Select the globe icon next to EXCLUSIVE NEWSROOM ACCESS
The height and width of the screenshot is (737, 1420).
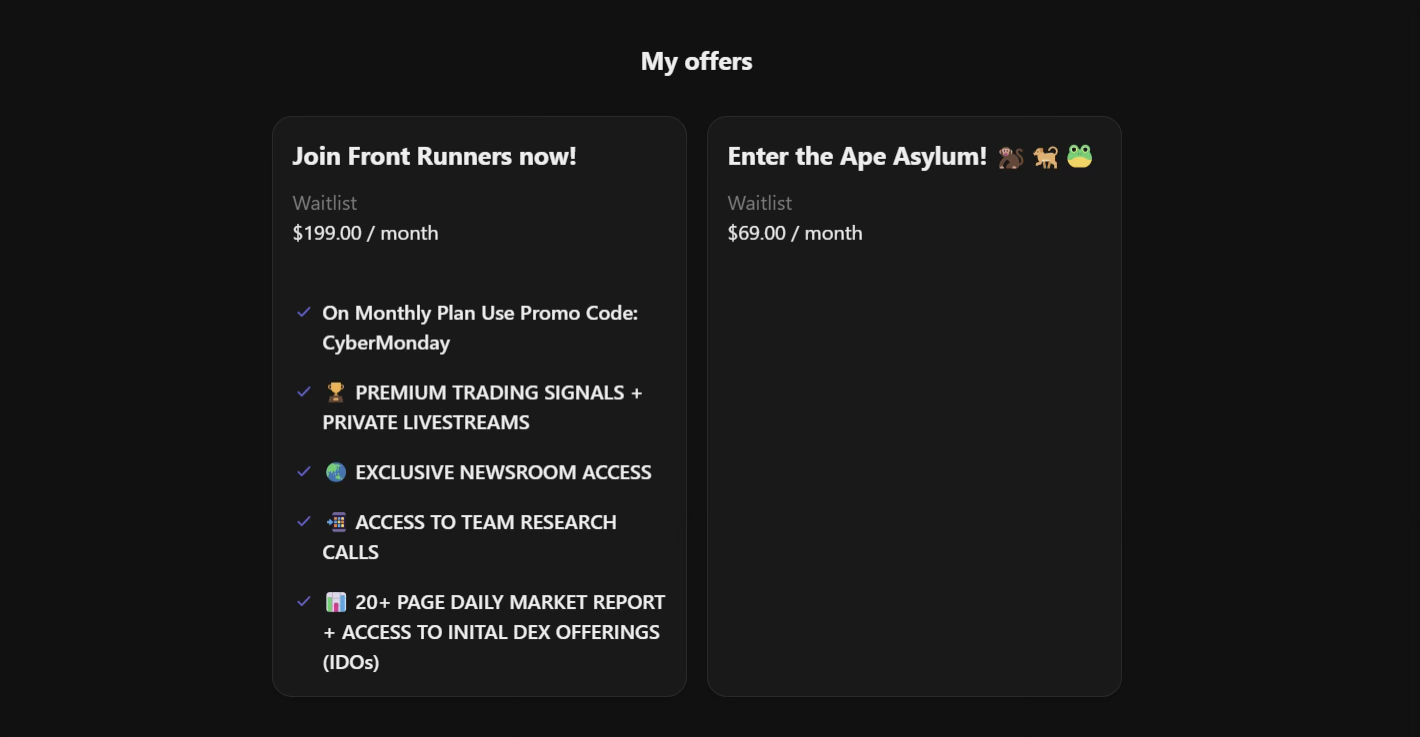(x=335, y=471)
